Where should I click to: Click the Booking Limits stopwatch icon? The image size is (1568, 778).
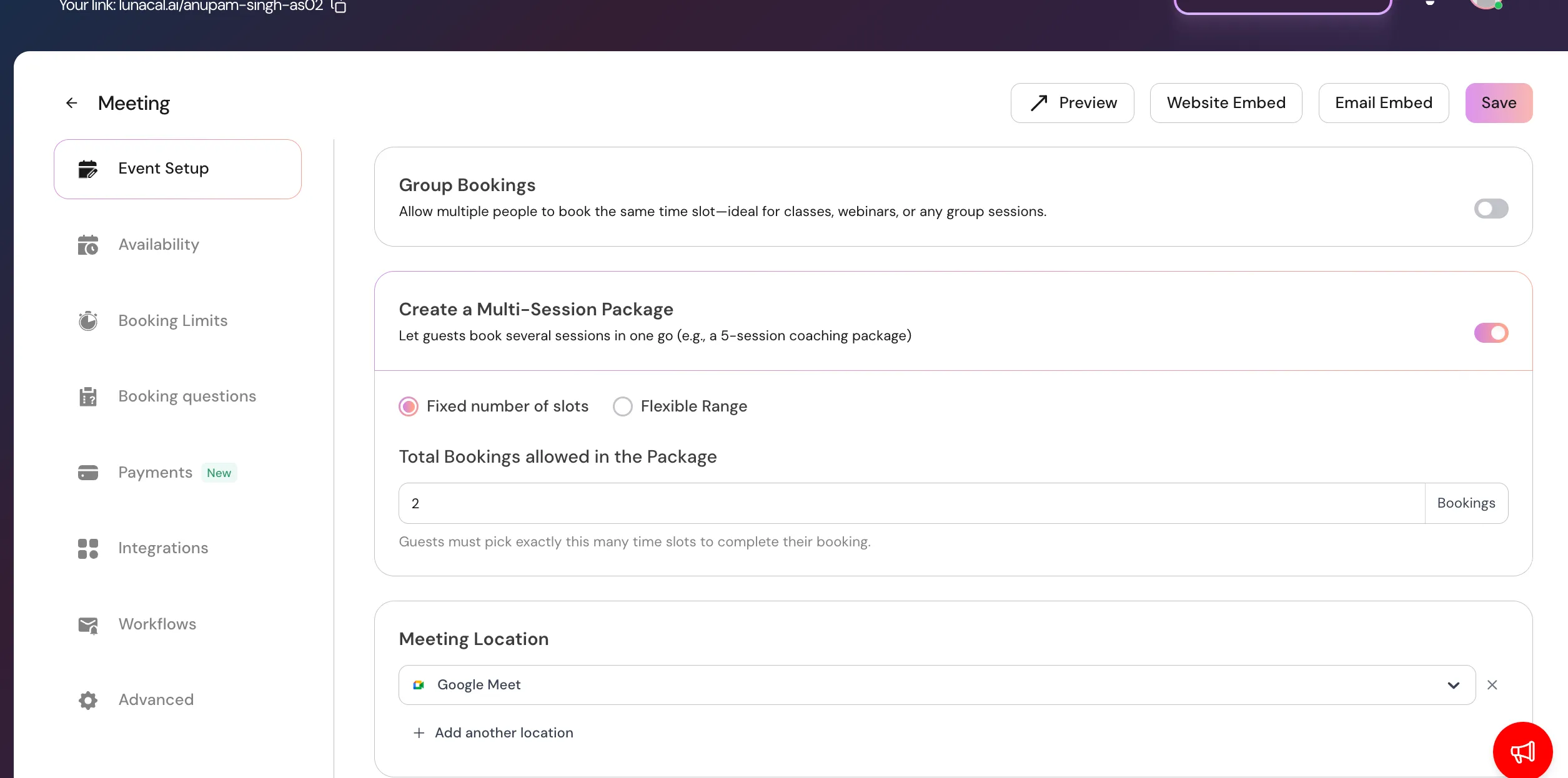tap(88, 321)
